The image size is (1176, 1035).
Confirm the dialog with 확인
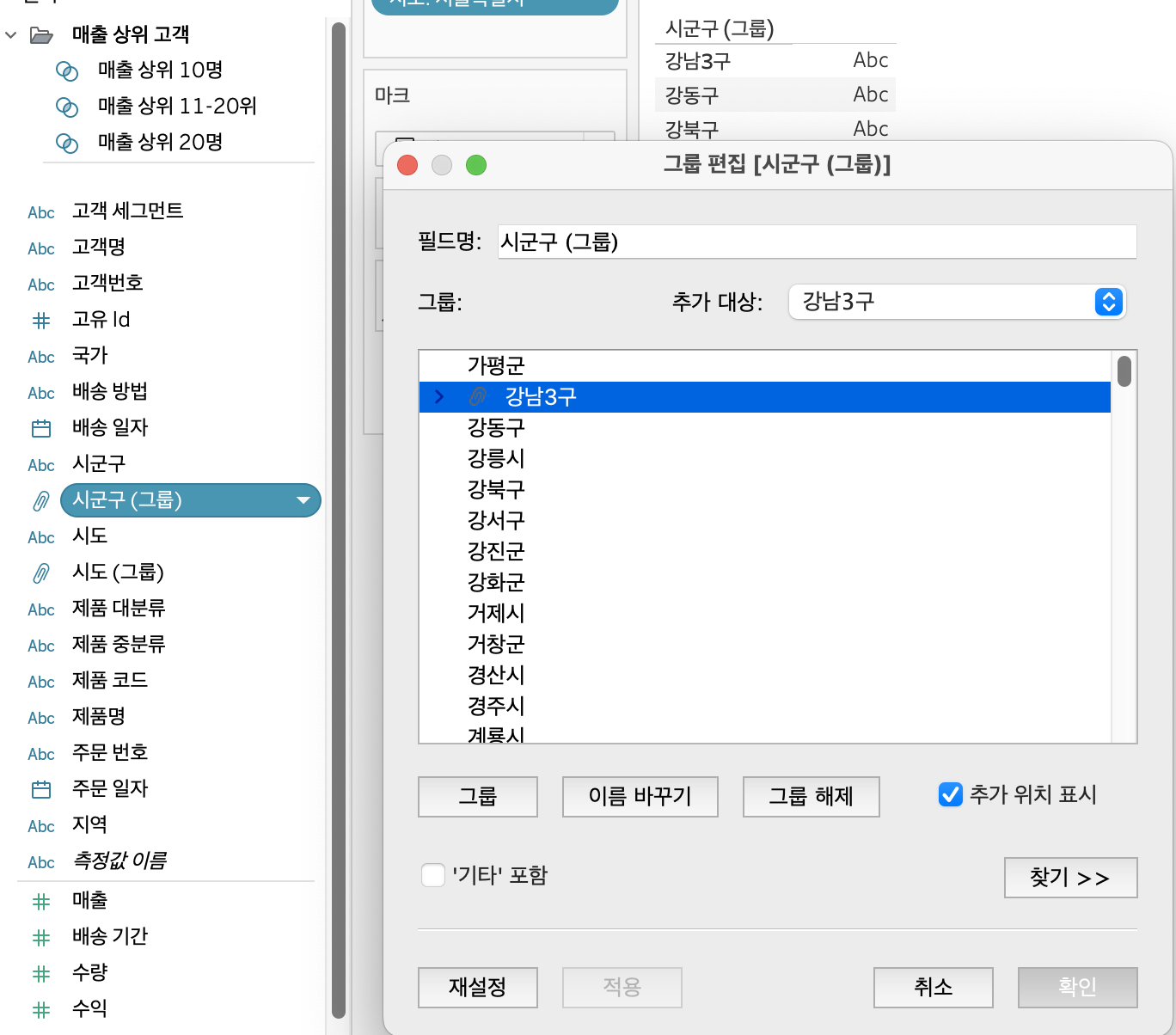1078,988
